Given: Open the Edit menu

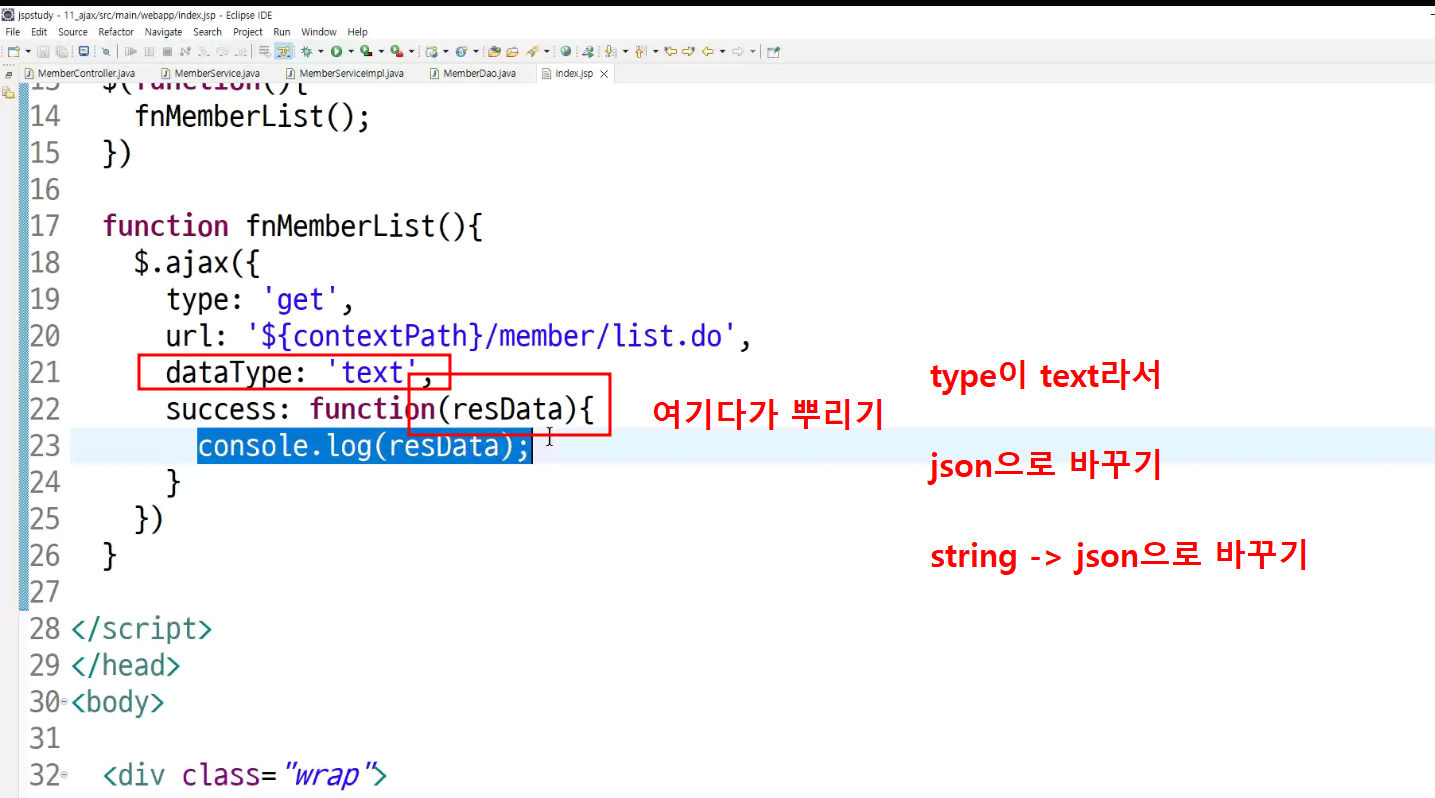Looking at the screenshot, I should coord(39,32).
